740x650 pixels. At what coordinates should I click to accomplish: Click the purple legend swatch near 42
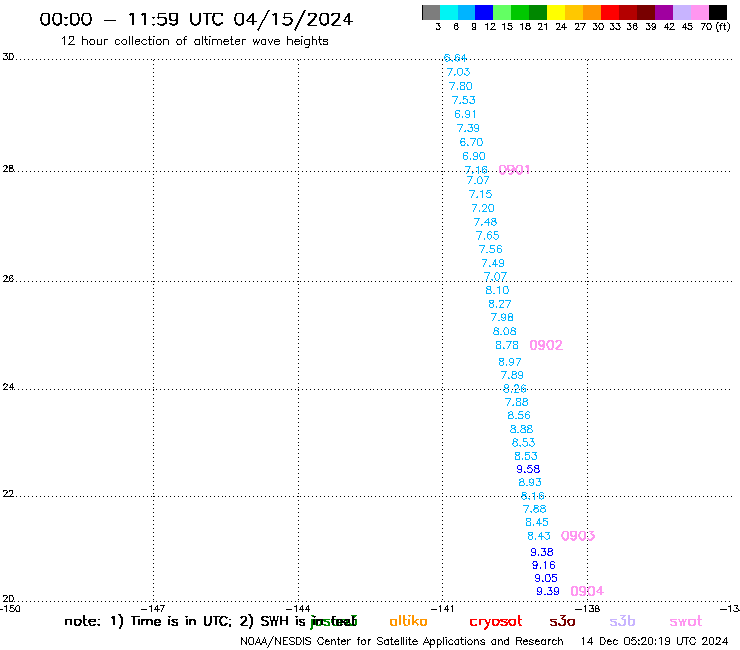pyautogui.click(x=664, y=12)
